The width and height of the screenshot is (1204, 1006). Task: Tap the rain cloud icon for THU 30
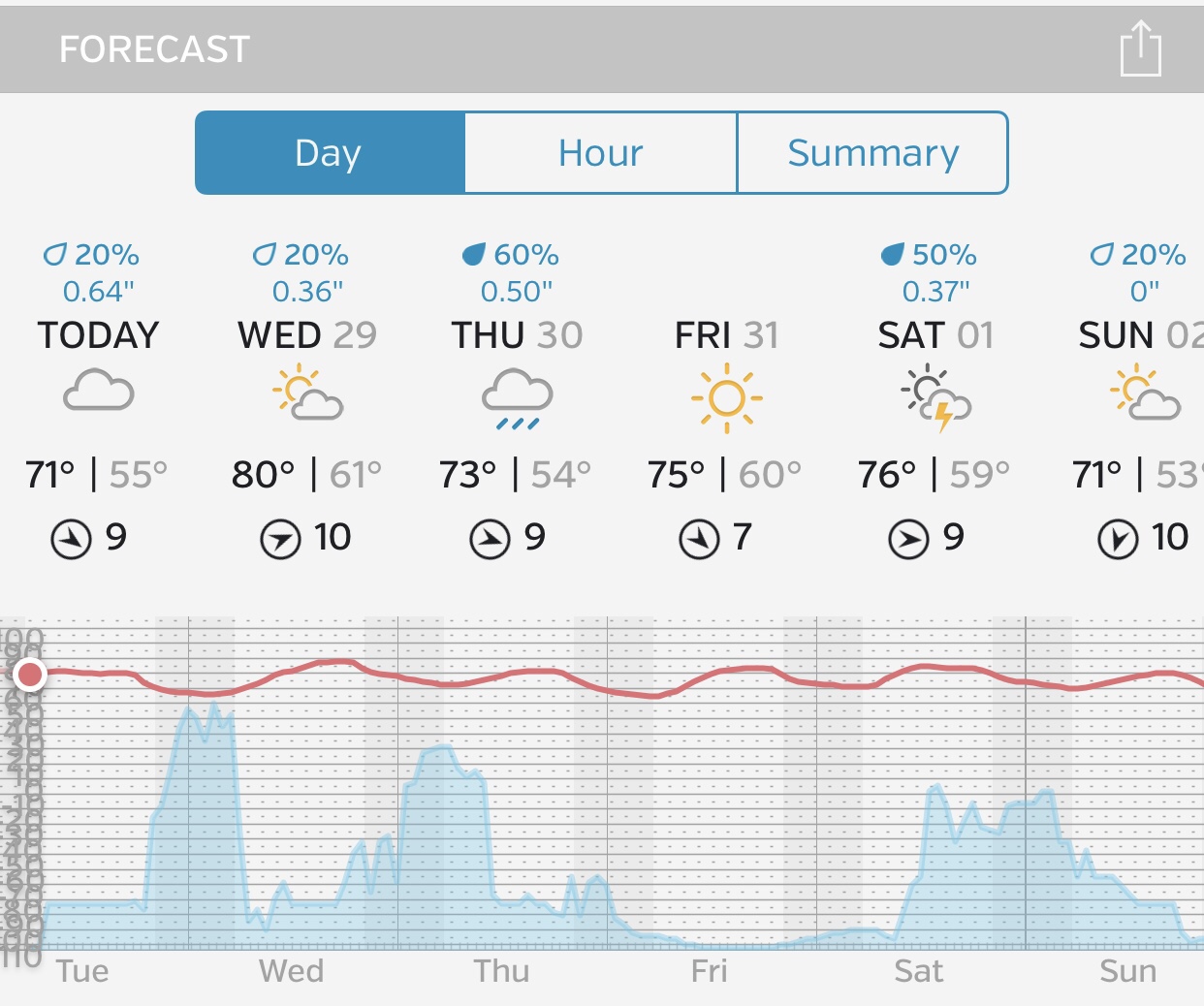pos(517,397)
